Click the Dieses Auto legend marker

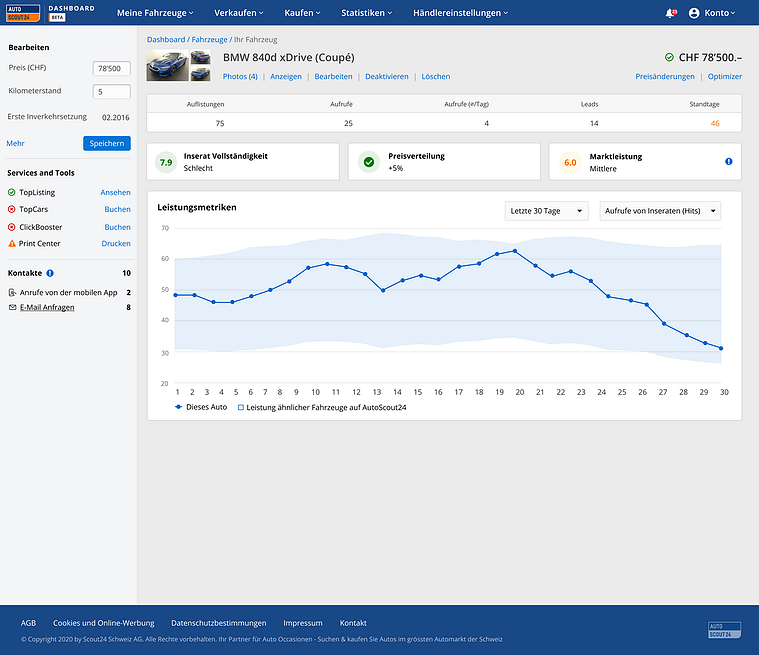178,407
